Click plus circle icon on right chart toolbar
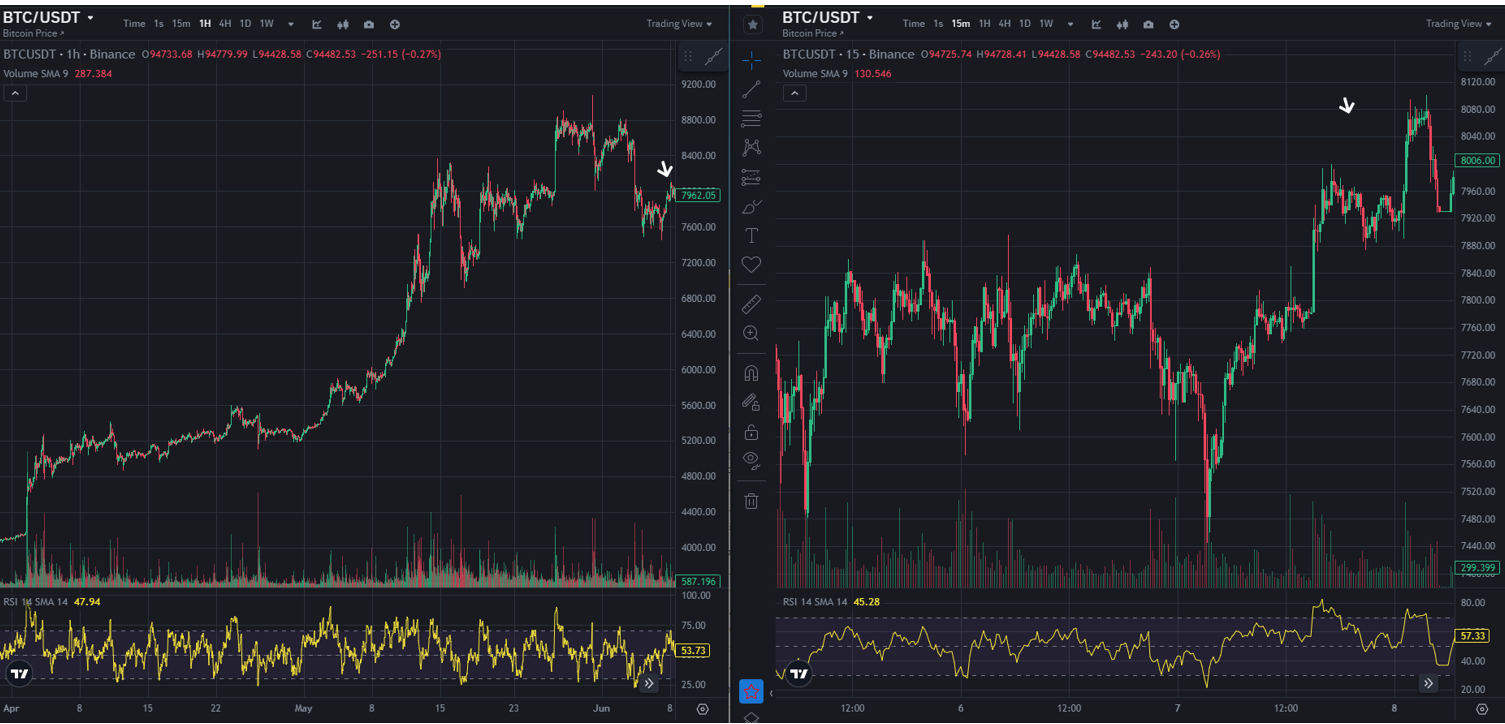 tap(1174, 24)
